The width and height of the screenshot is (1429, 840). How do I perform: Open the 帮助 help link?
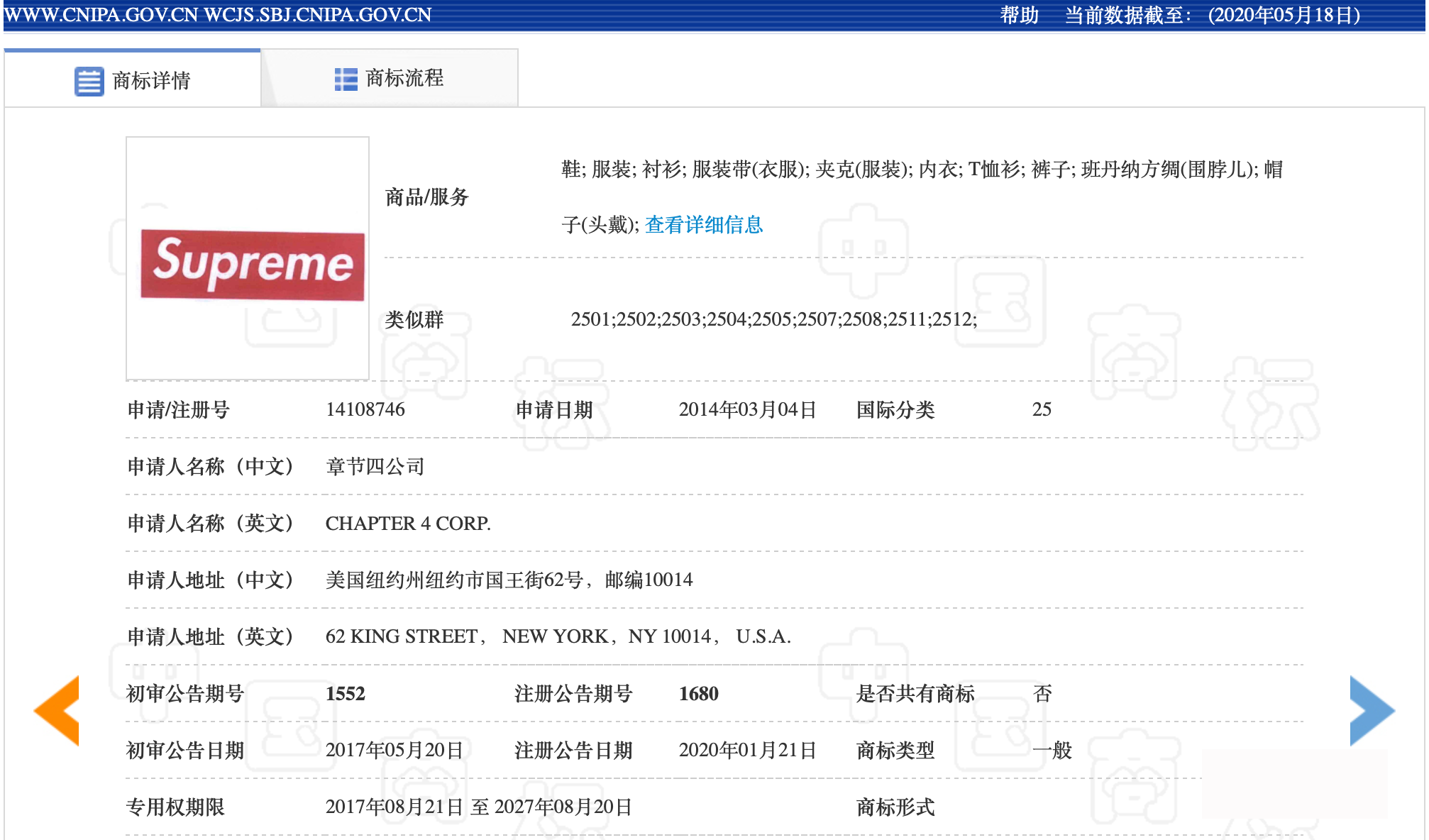[x=1019, y=15]
